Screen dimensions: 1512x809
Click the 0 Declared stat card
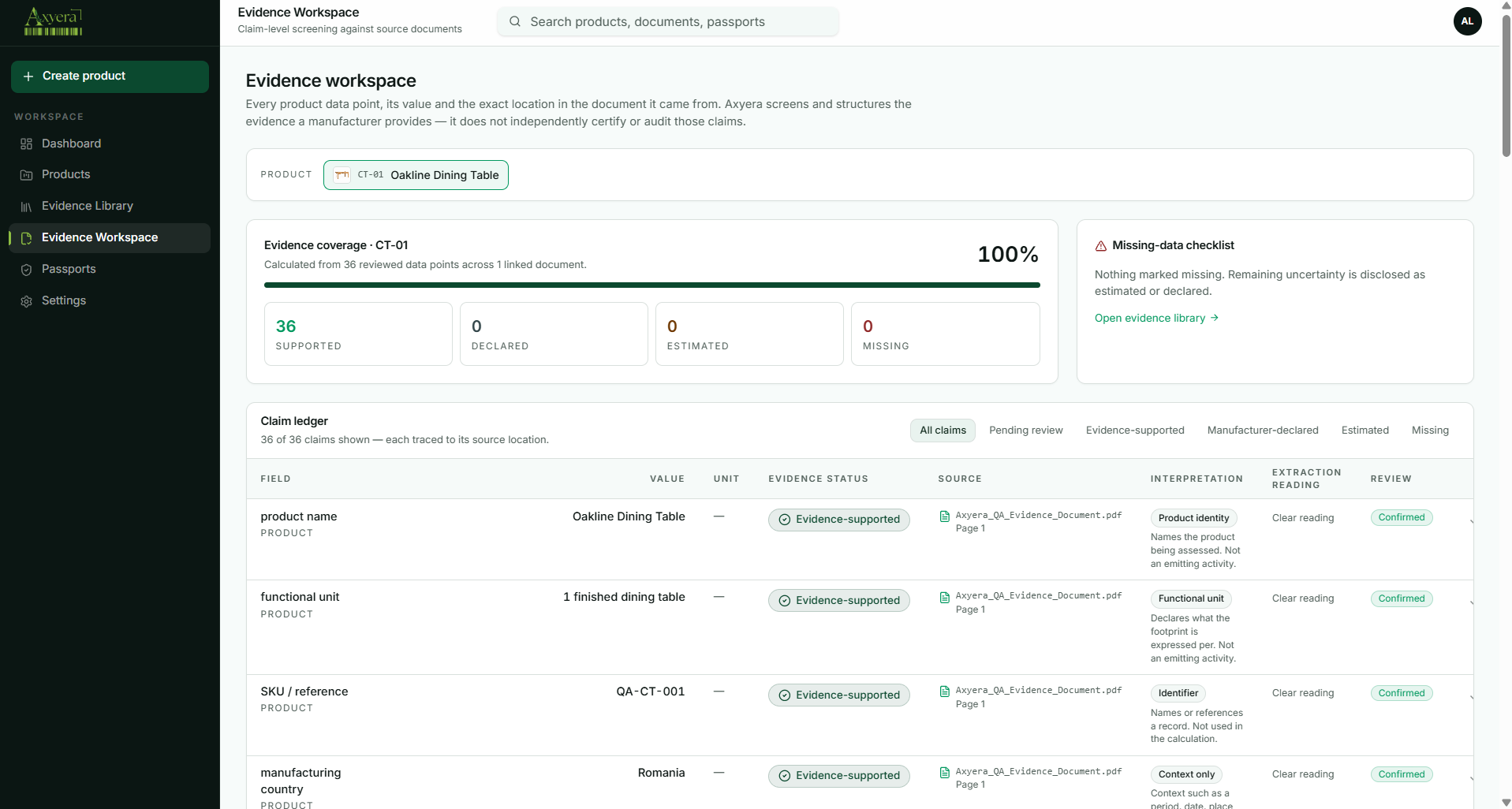click(554, 334)
